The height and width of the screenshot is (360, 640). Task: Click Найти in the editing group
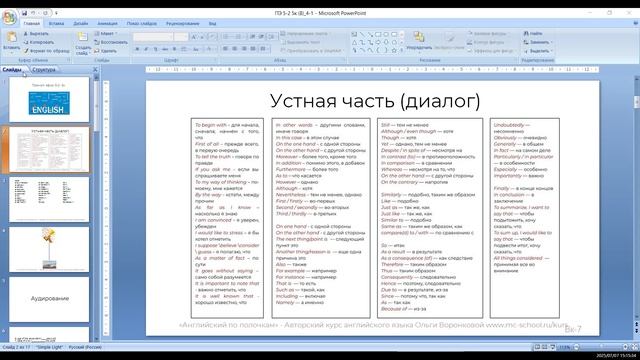click(533, 33)
